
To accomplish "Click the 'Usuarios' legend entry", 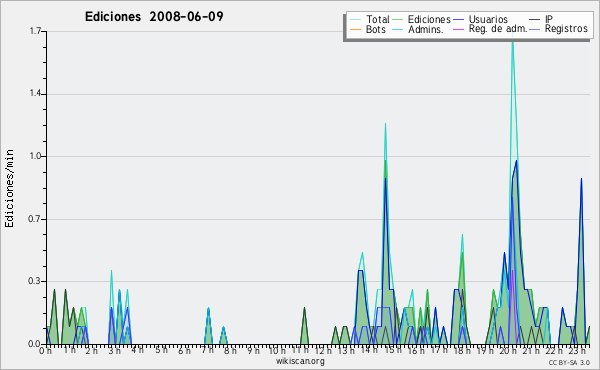I will (481, 19).
